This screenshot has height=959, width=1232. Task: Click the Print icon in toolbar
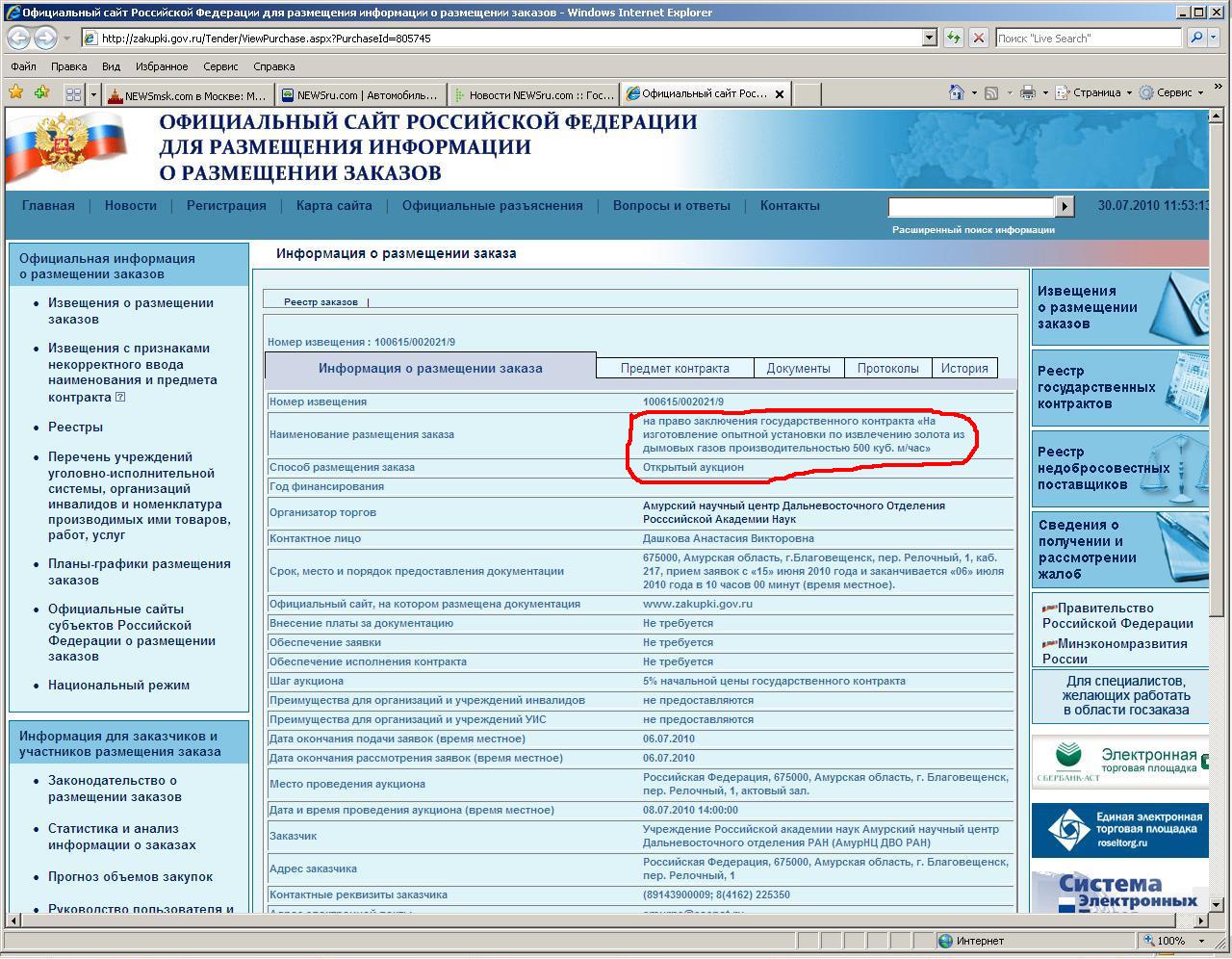[x=1027, y=92]
